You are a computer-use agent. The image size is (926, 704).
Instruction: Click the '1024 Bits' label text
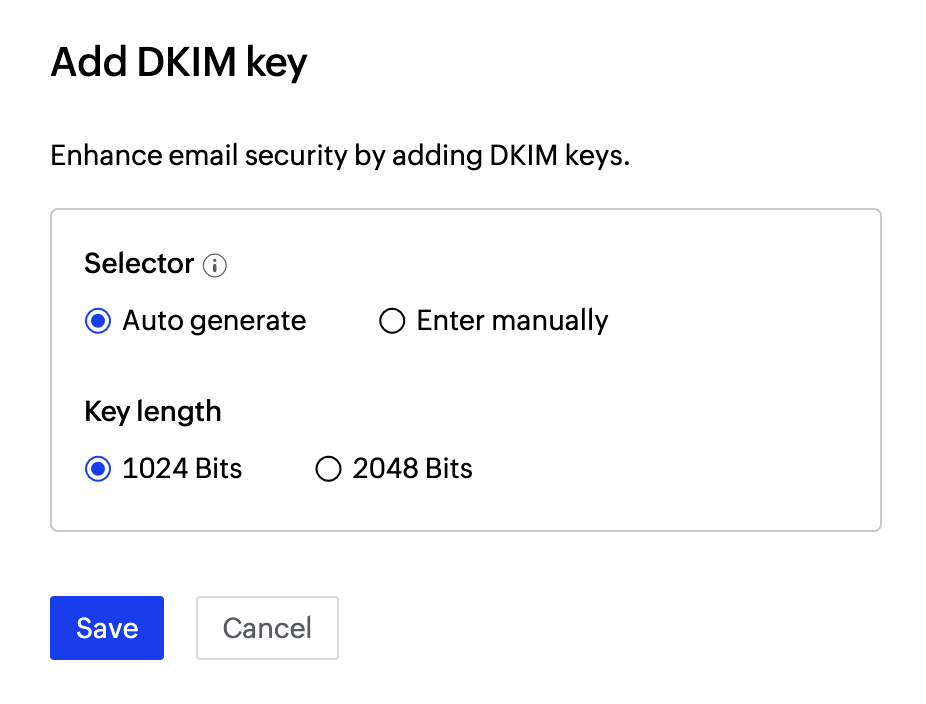pos(182,469)
